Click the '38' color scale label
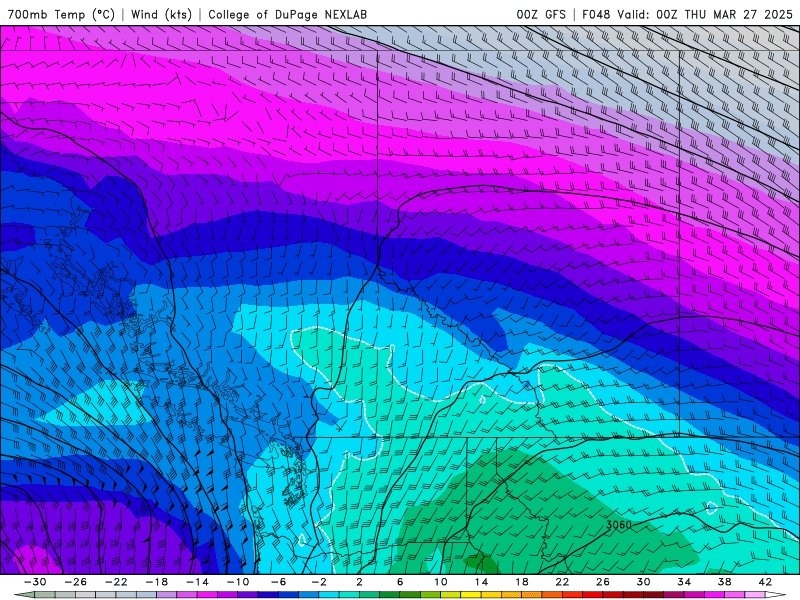Screen dimensions: 800x600 (x=724, y=582)
